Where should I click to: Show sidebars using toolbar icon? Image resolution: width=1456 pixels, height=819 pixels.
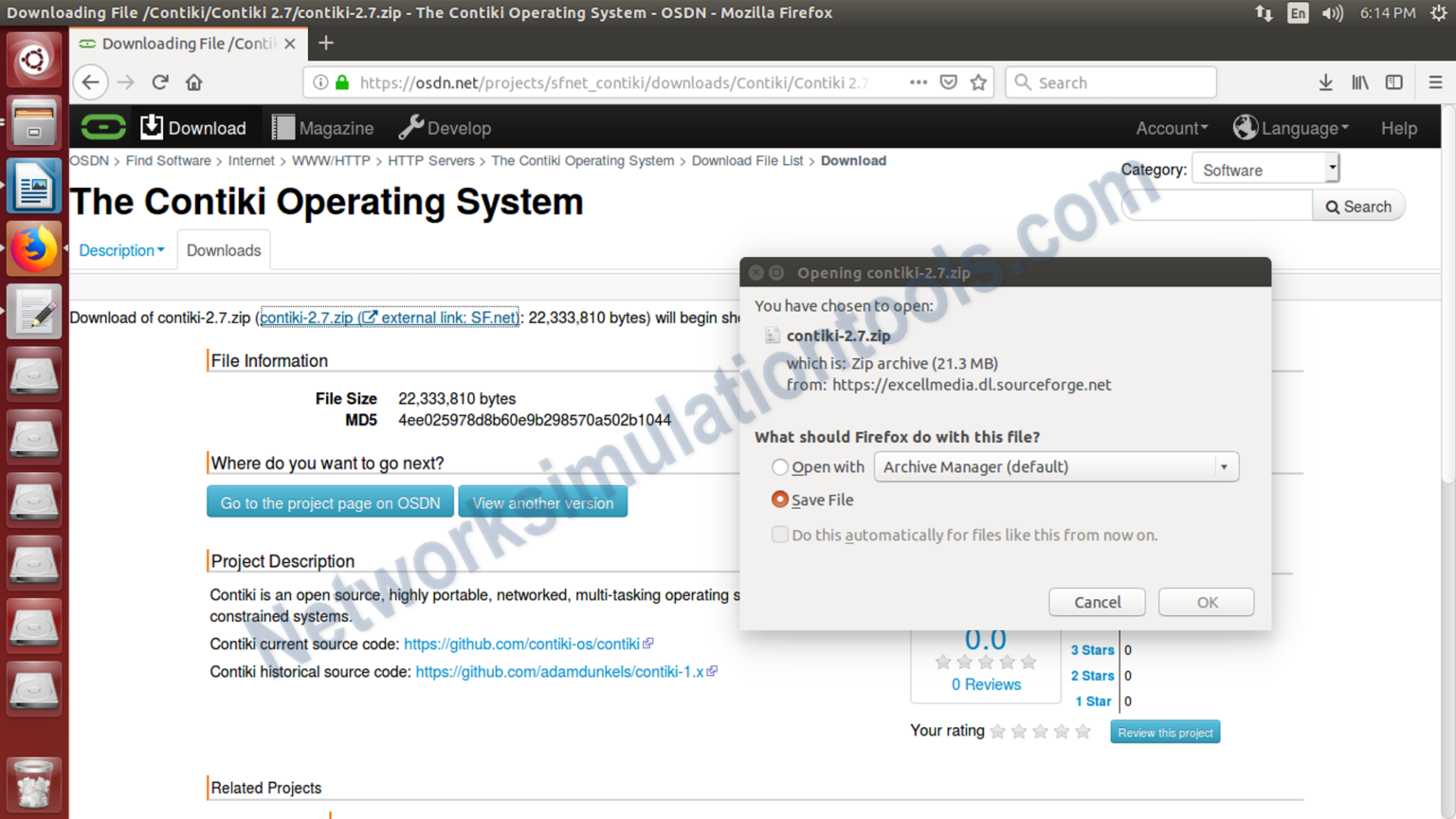1393,82
